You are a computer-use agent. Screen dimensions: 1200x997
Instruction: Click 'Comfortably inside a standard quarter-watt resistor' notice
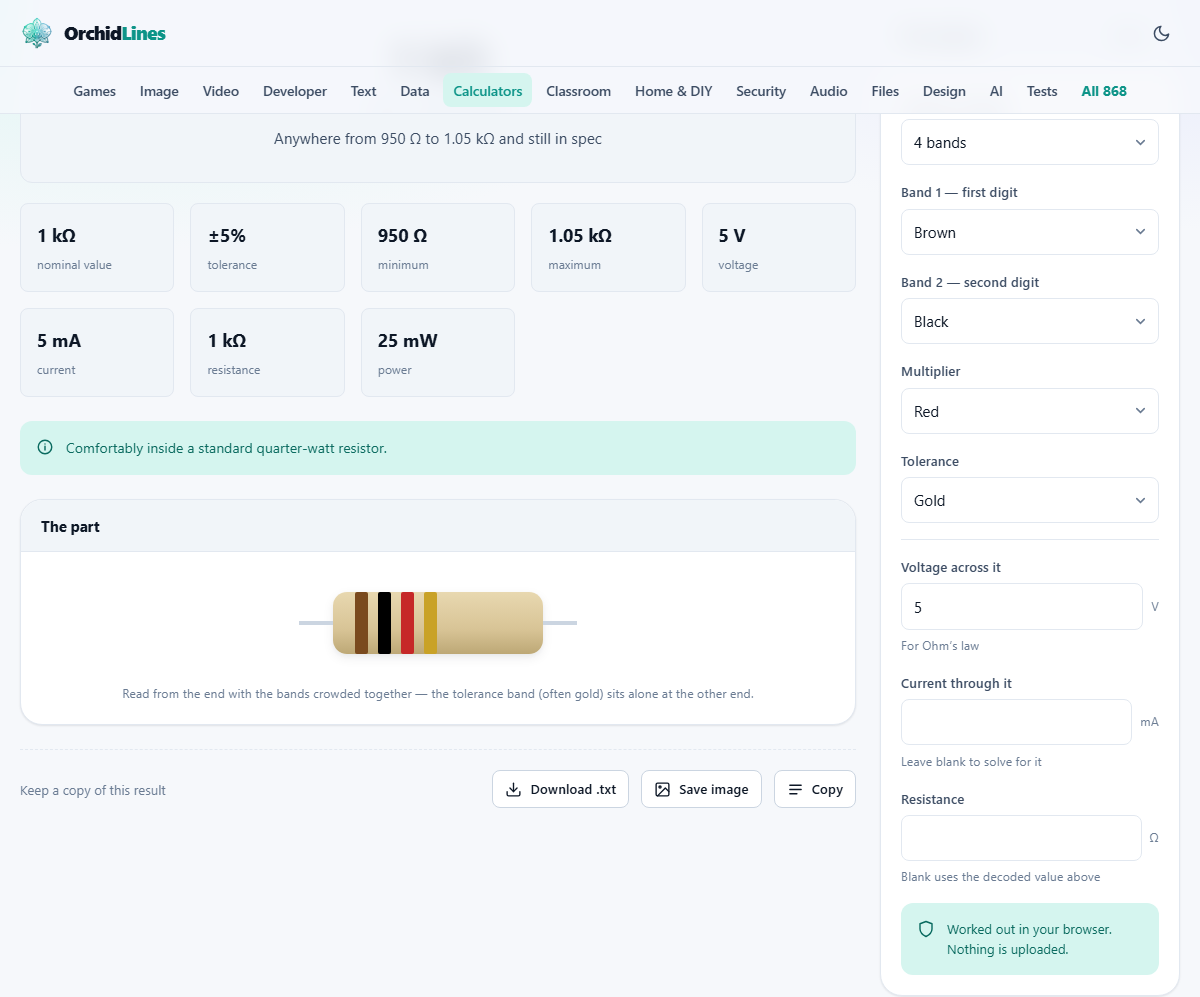[438, 448]
